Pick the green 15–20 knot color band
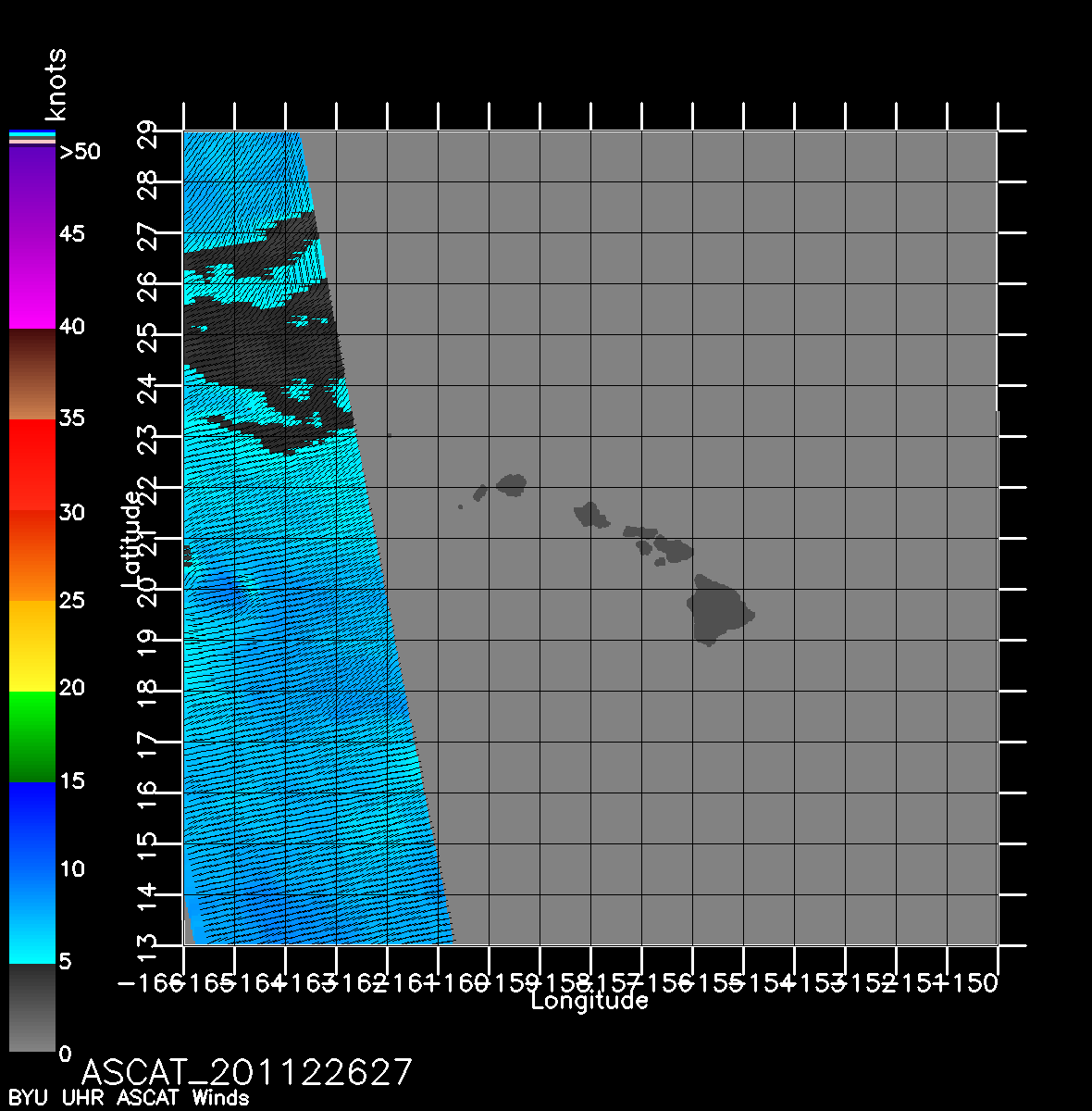 click(x=31, y=736)
